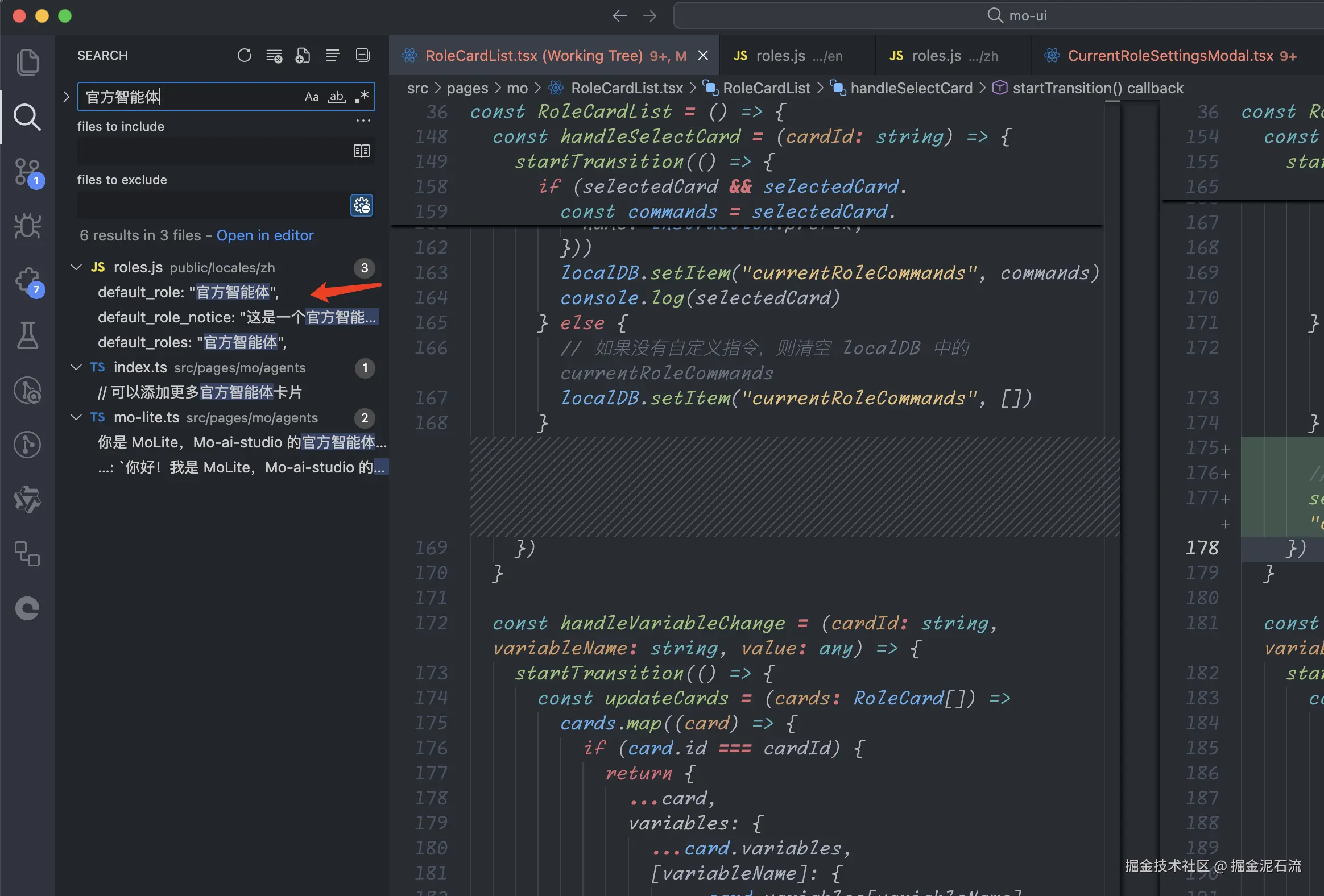Refresh search results
The height and width of the screenshot is (896, 1324).
[245, 55]
